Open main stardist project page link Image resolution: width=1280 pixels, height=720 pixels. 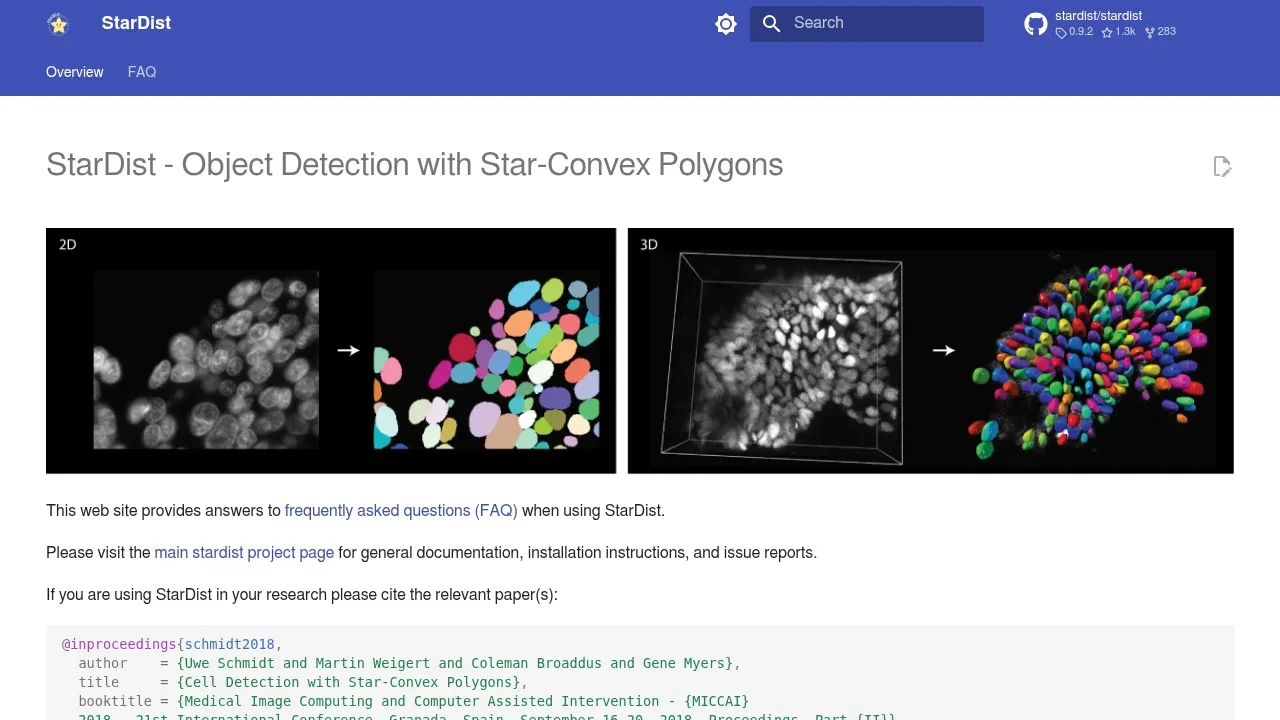(x=244, y=552)
